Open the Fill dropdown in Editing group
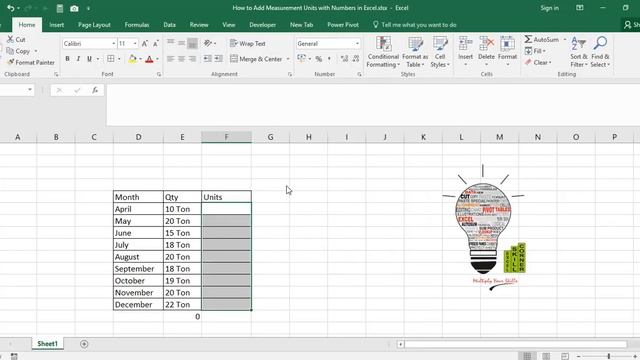 click(536, 51)
